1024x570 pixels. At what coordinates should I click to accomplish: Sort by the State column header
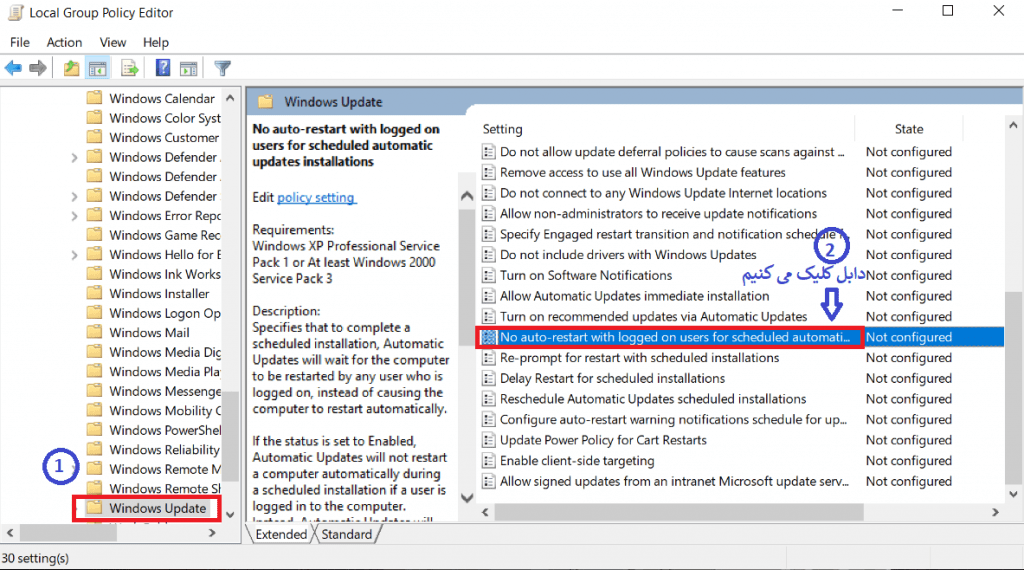pos(908,129)
